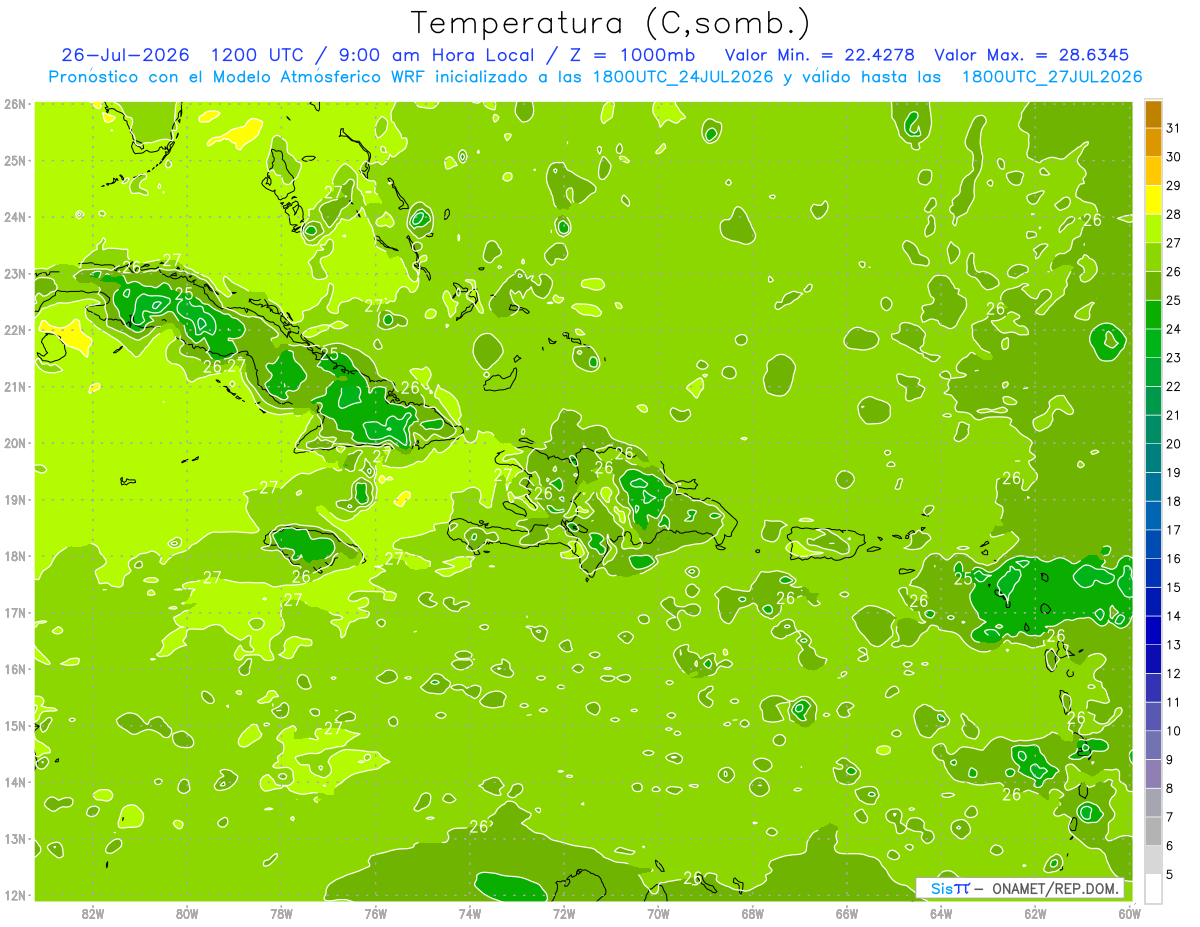Click the color scale label "6"
Screen dimensions: 1200x927
1170,845
